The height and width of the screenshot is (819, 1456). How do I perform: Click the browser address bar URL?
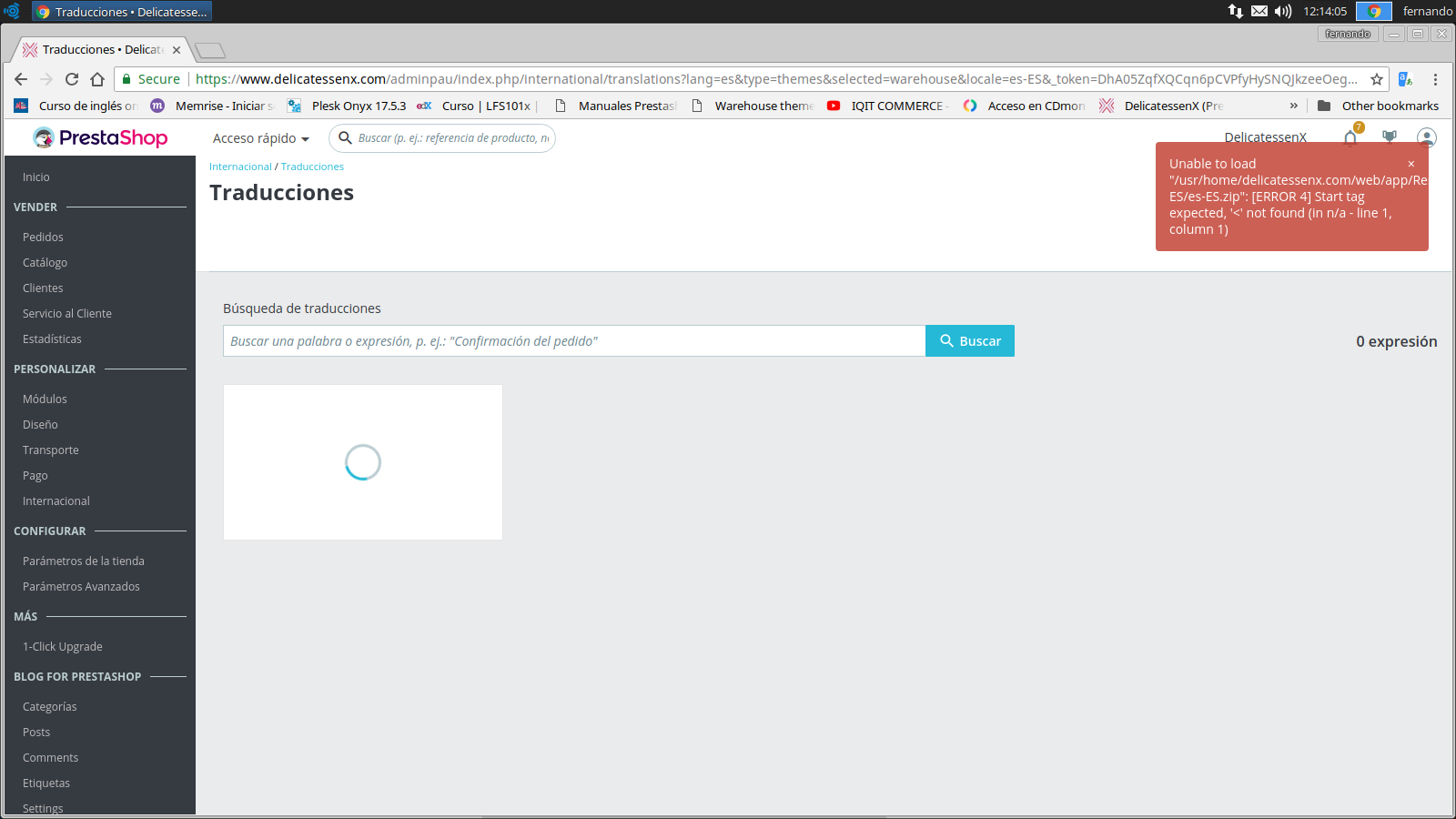pyautogui.click(x=776, y=79)
